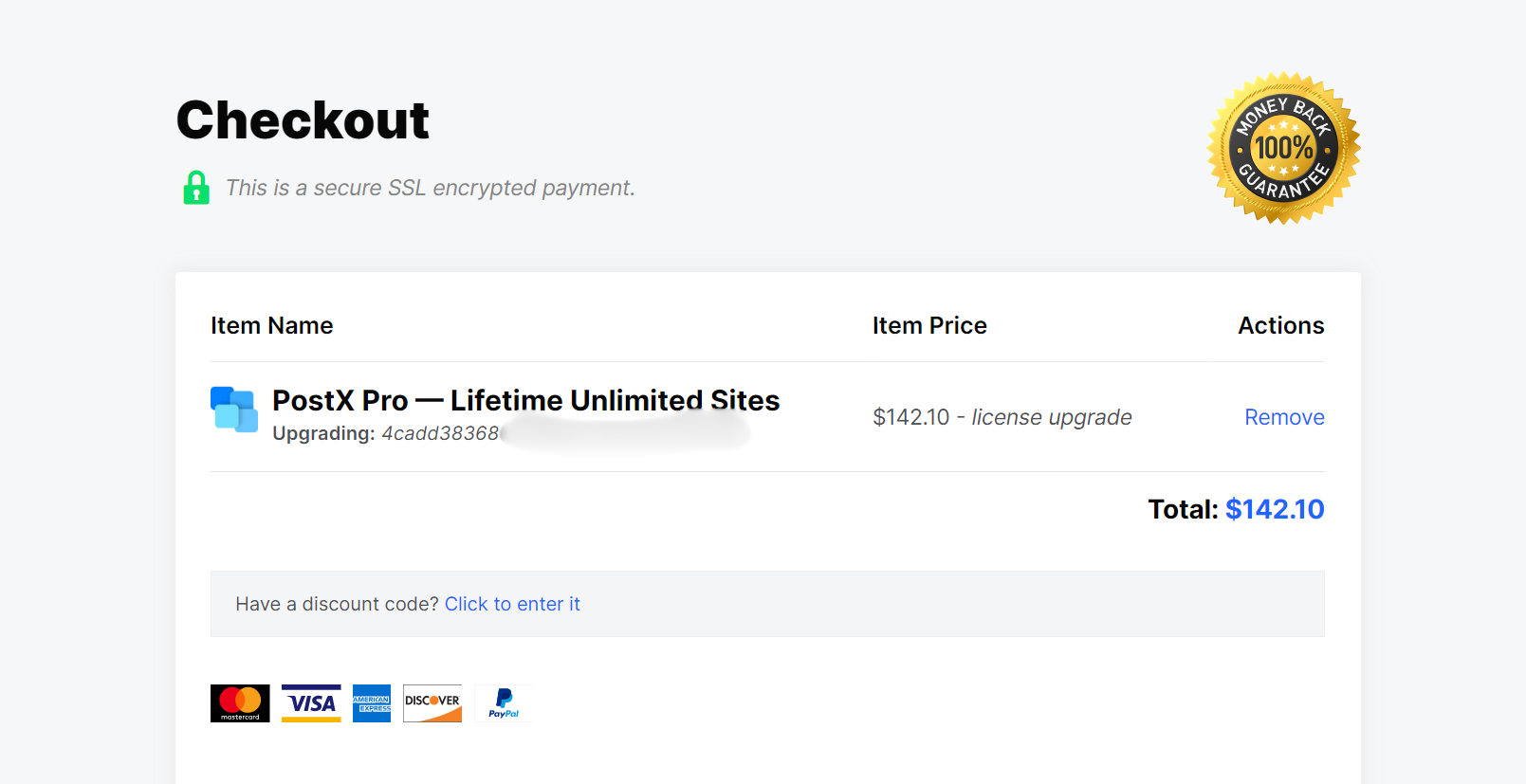Click the PostX Pro product icon
This screenshot has width=1526, height=784.
click(233, 410)
